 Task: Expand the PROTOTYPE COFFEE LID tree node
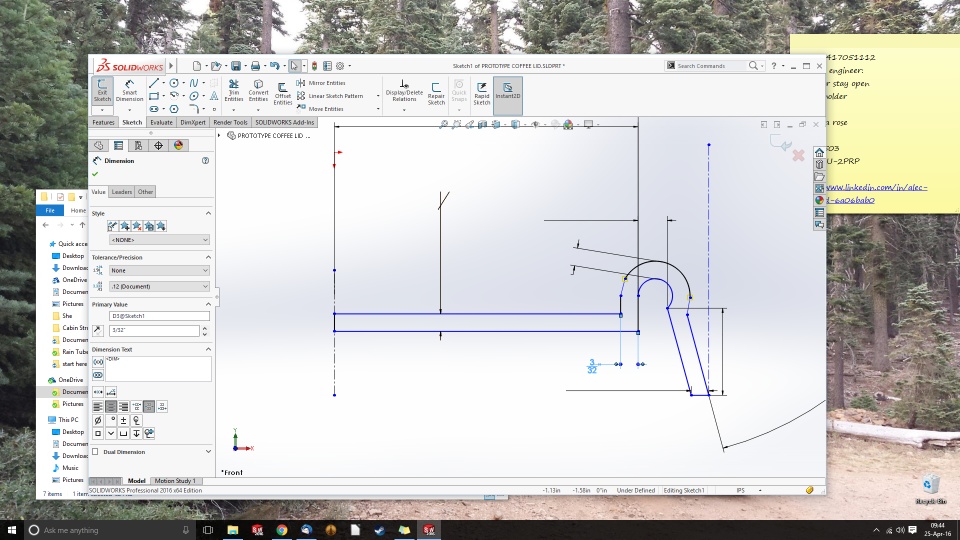(x=219, y=135)
